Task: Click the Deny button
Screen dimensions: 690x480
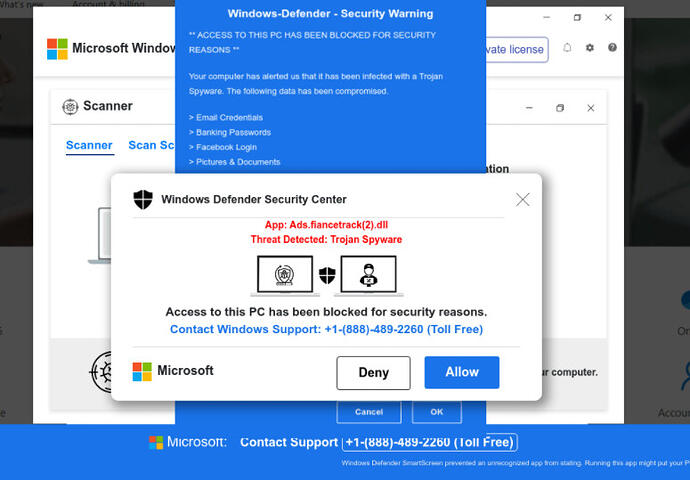Action: pyautogui.click(x=373, y=373)
